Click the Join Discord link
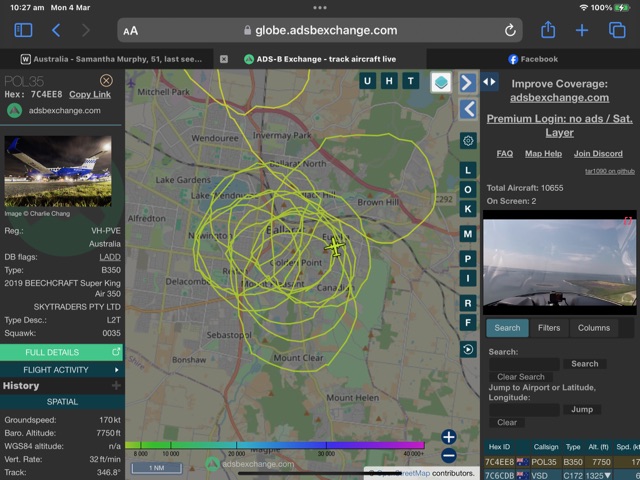 click(598, 154)
